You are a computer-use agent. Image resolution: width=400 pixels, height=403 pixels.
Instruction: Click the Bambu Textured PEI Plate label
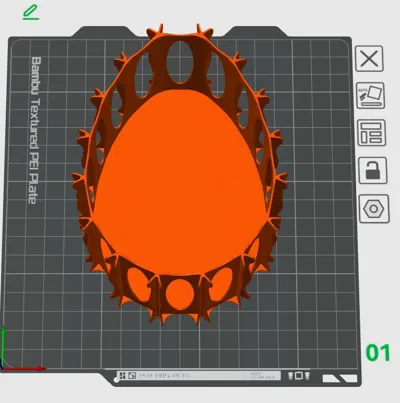(35, 130)
